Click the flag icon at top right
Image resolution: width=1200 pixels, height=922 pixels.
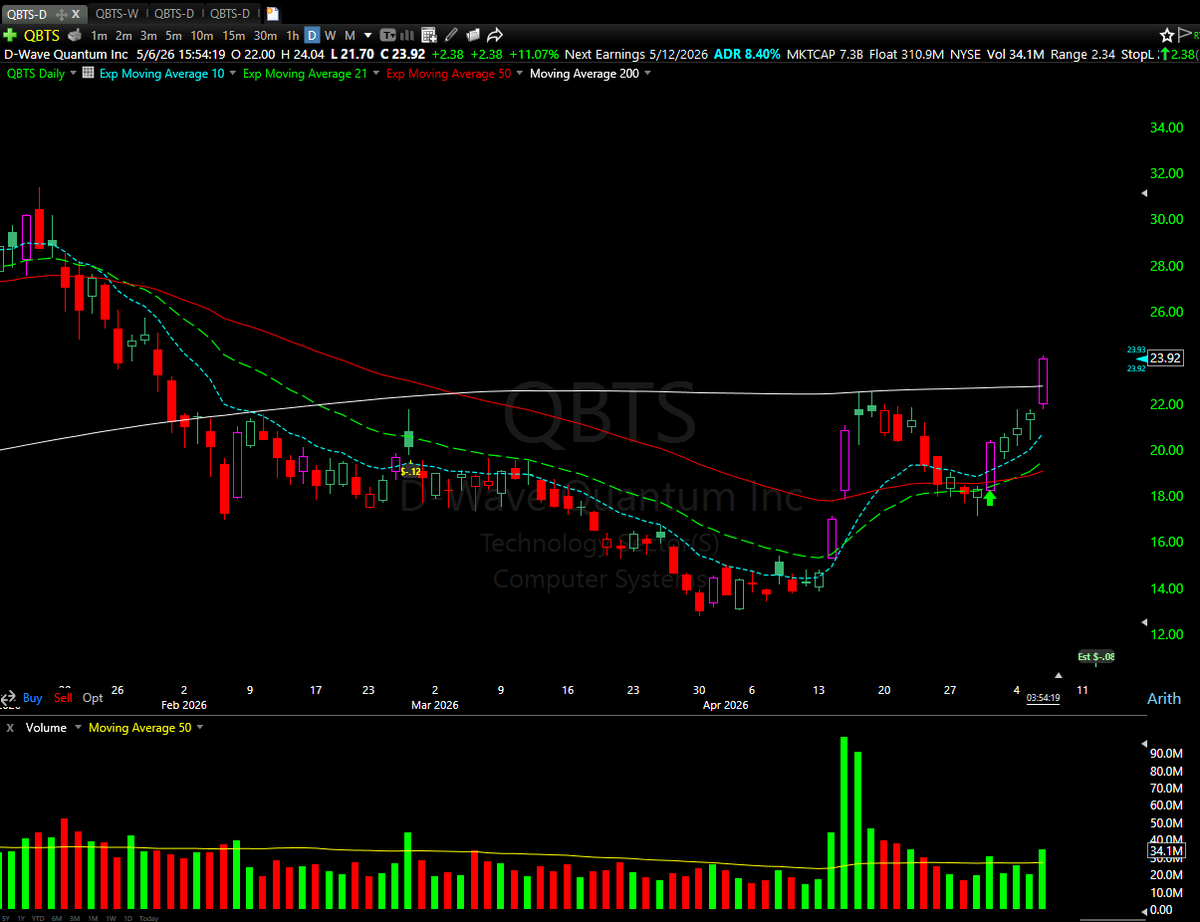[x=1184, y=35]
